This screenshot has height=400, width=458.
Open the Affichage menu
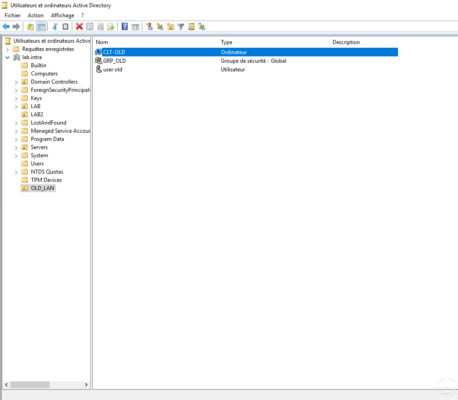coord(62,15)
